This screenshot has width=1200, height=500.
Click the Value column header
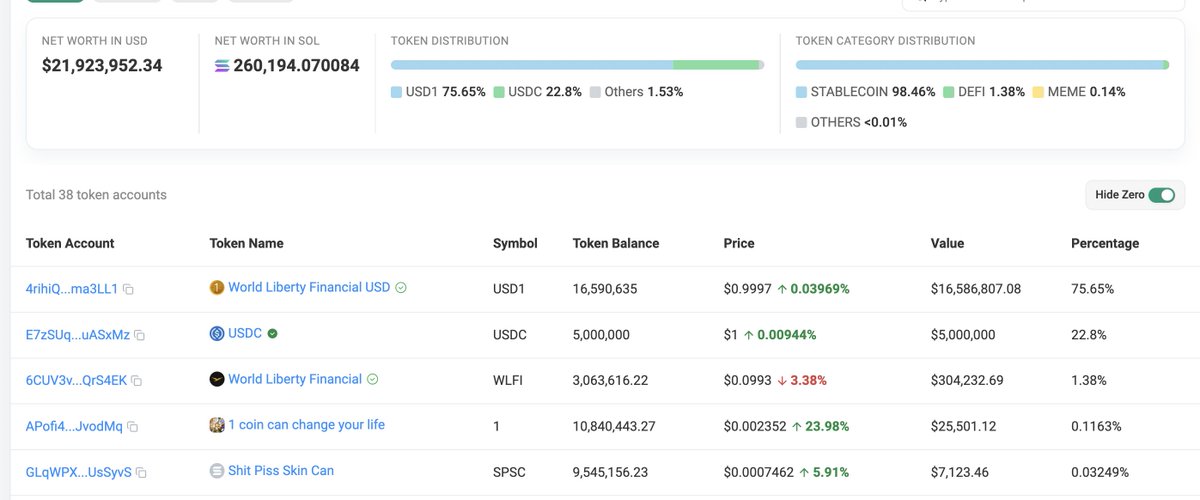pos(947,243)
